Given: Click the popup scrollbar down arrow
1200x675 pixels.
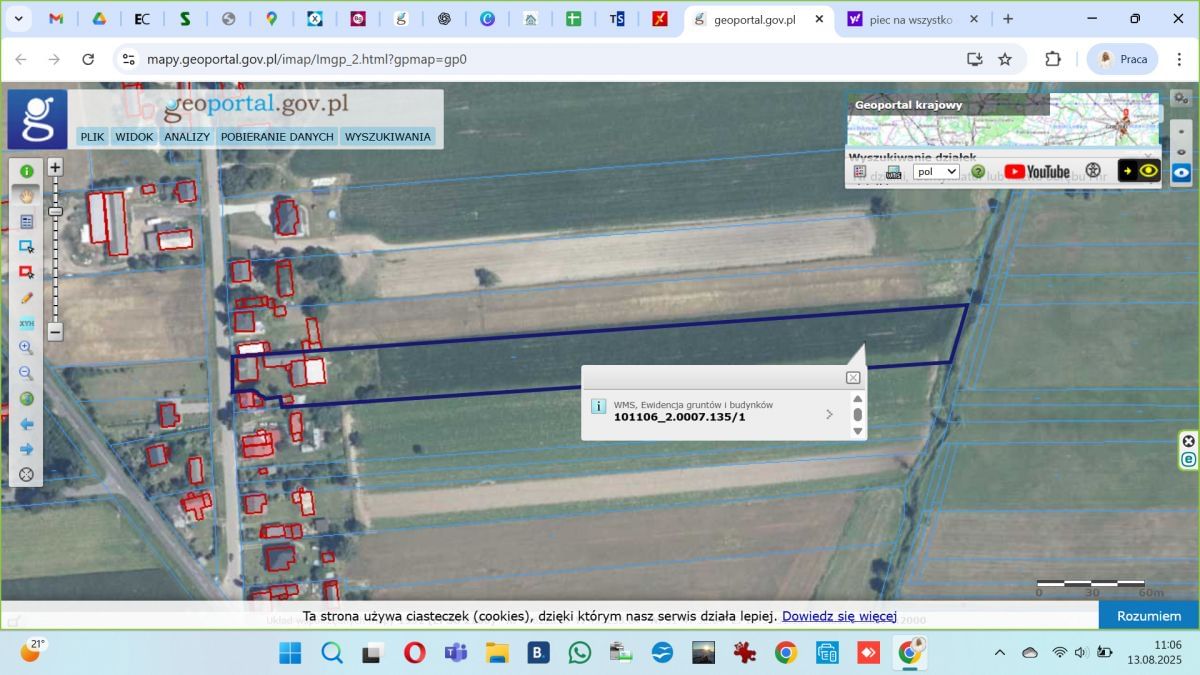Looking at the screenshot, I should click(x=857, y=431).
